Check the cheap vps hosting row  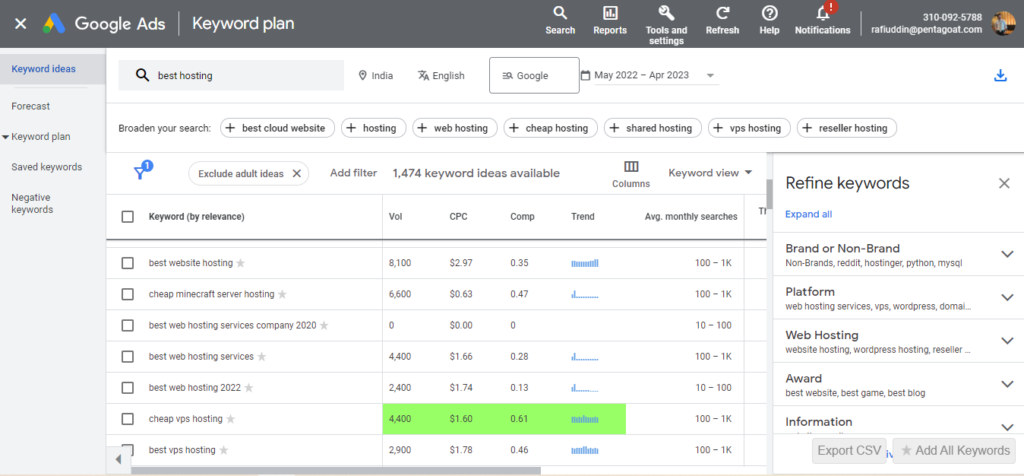point(128,419)
